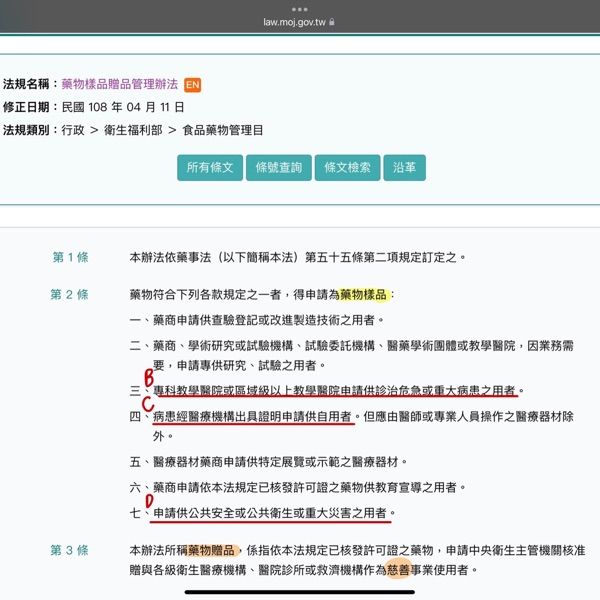Click the orange EN language badge
This screenshot has width=600, height=600.
point(193,84)
